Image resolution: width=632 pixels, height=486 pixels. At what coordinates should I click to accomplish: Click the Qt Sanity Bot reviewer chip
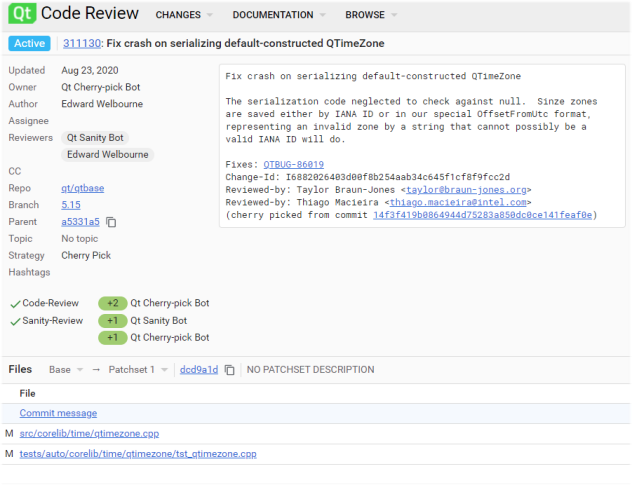96,137
